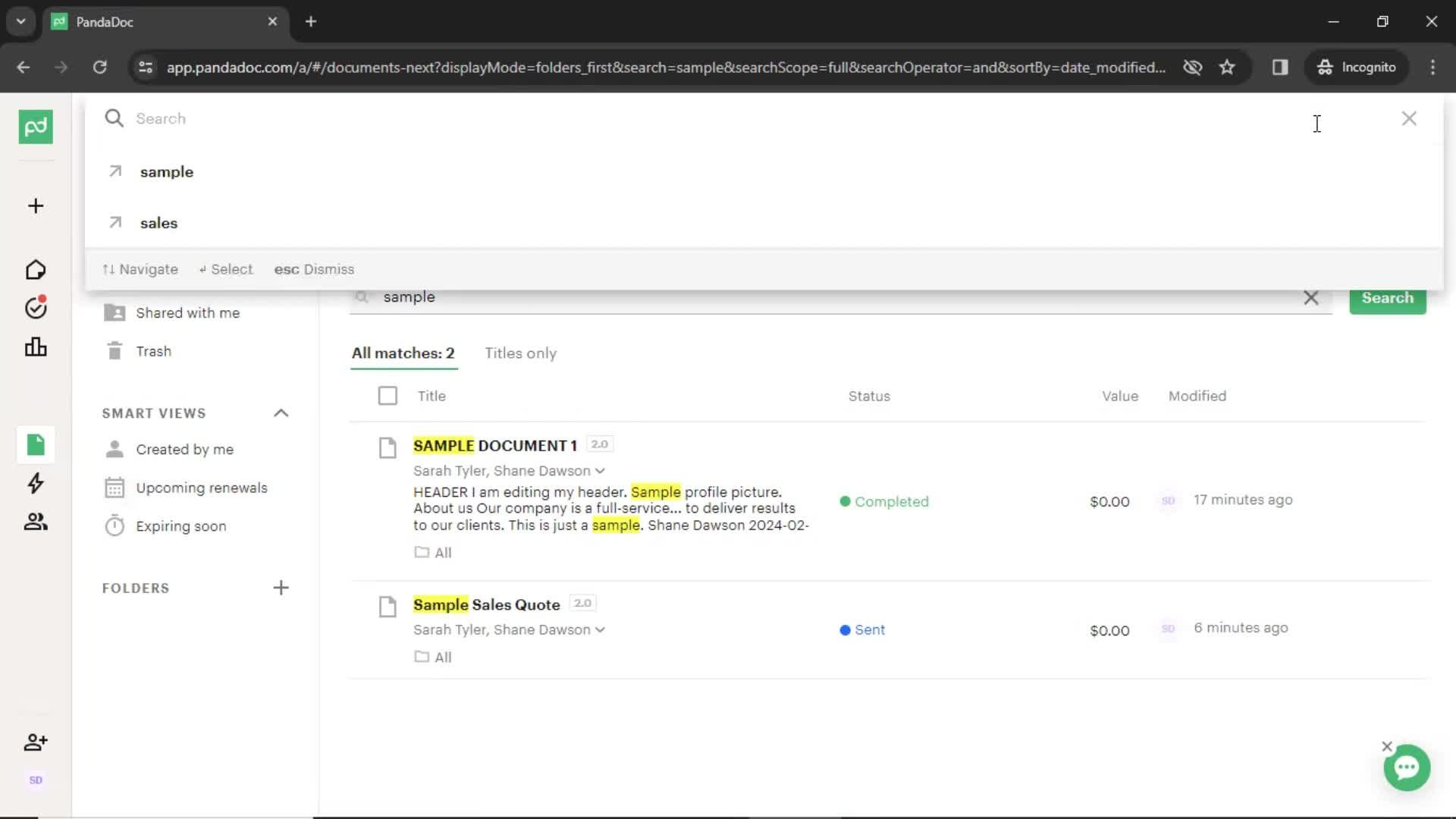This screenshot has height=819, width=1456.
Task: Click the live chat support widget
Action: (1406, 767)
